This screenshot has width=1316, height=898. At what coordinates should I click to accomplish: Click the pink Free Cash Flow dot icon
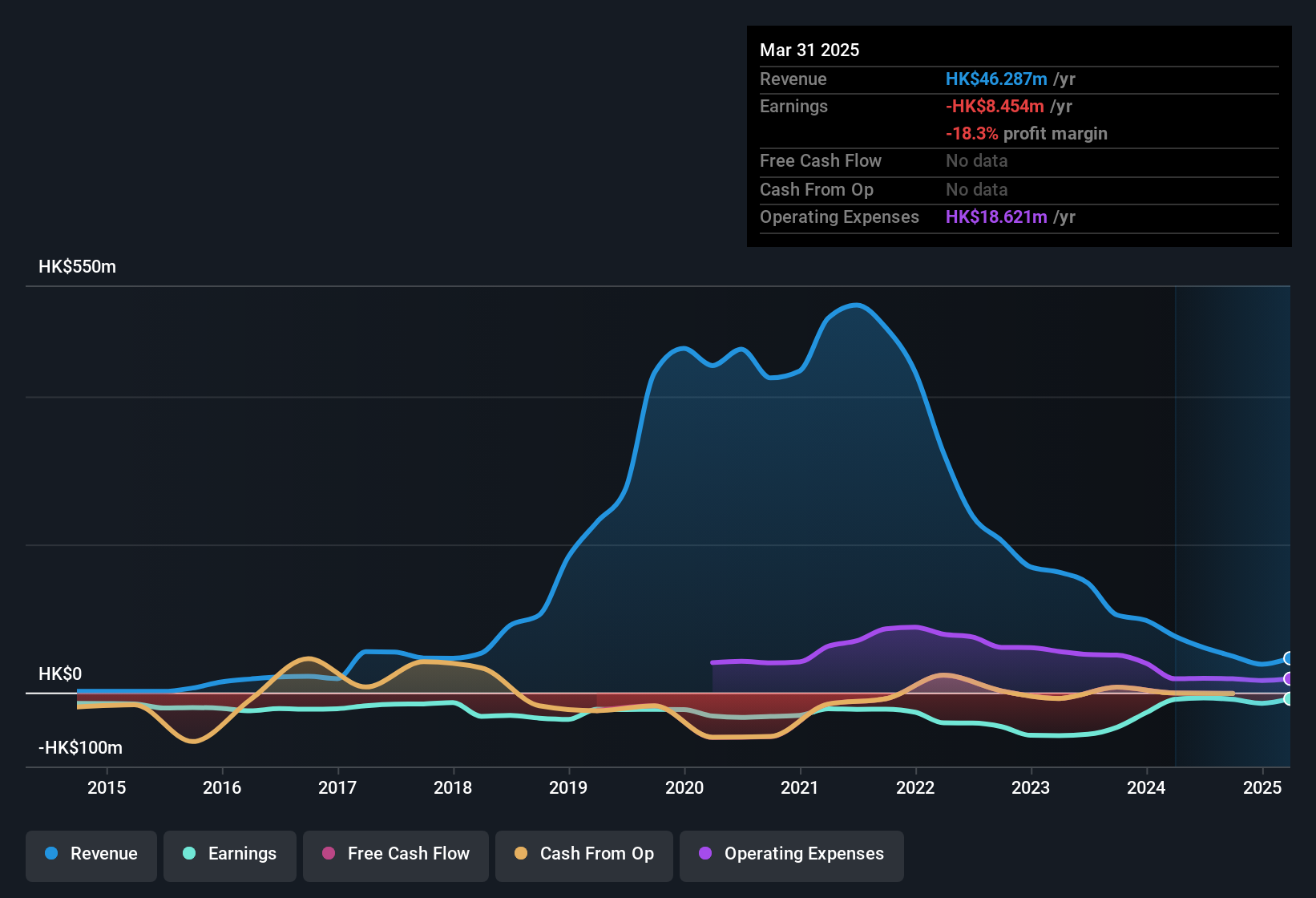(x=329, y=854)
